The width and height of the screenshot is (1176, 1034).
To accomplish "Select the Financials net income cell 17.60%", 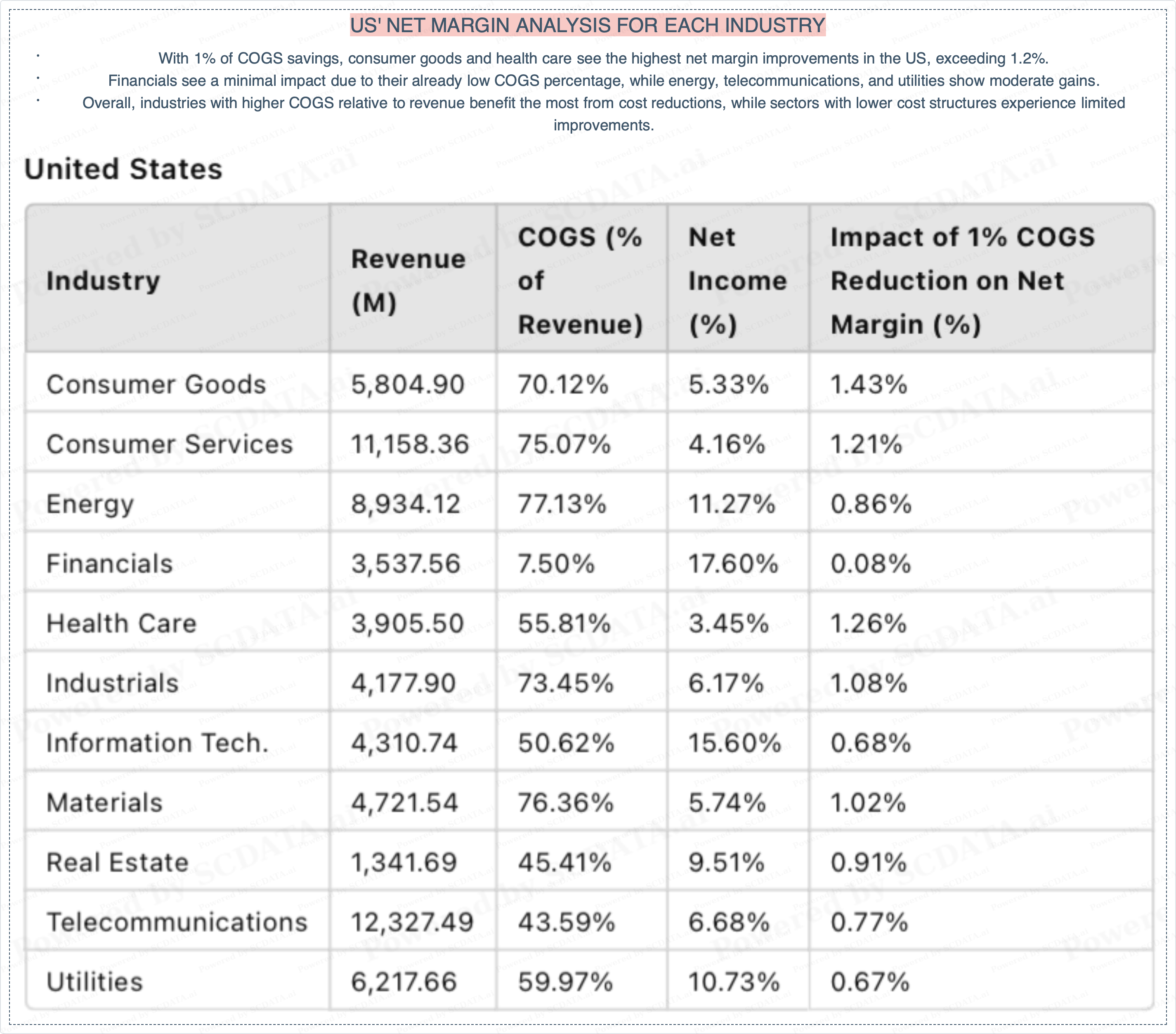I will [733, 564].
